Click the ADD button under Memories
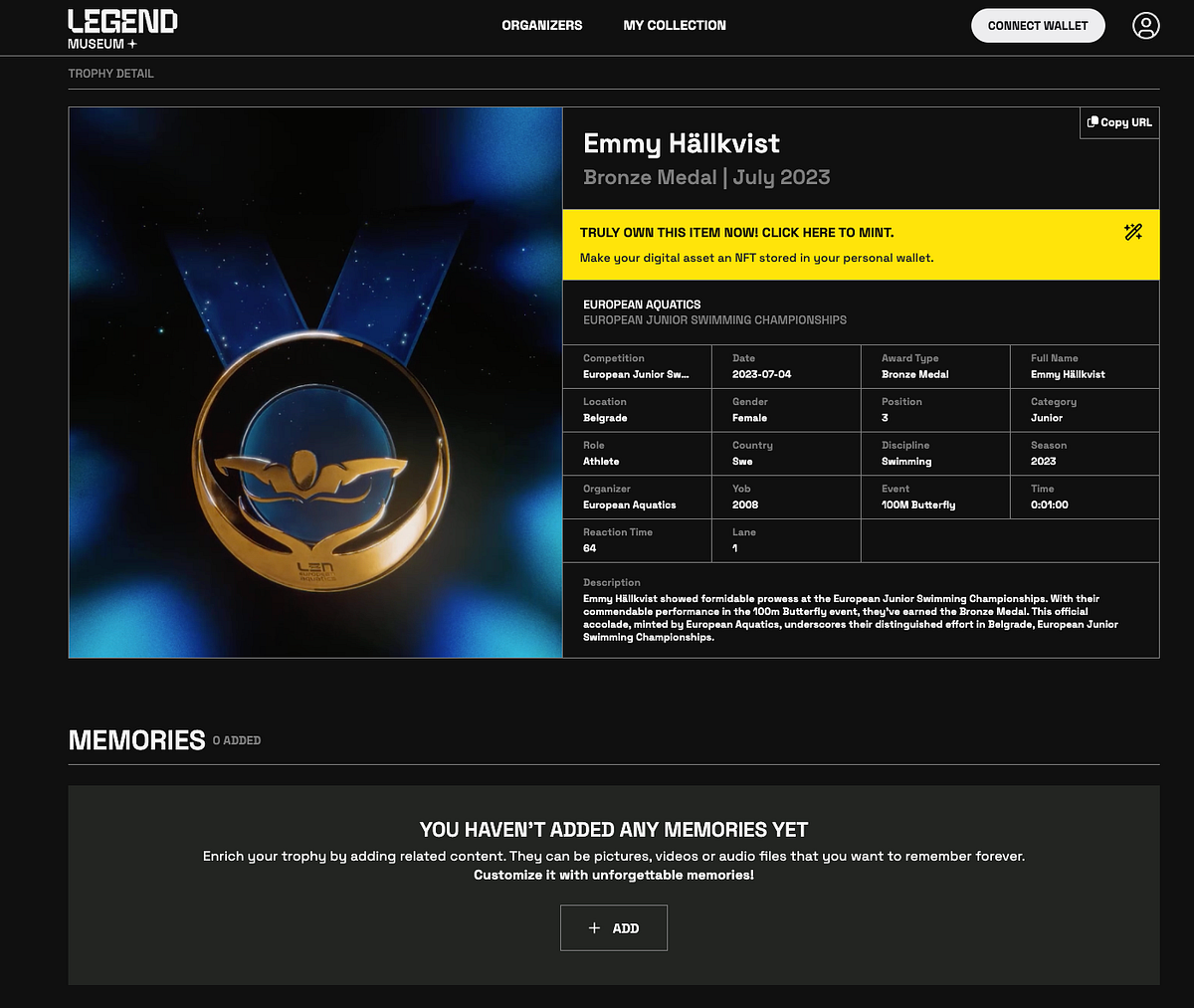This screenshot has width=1194, height=1008. coord(614,926)
